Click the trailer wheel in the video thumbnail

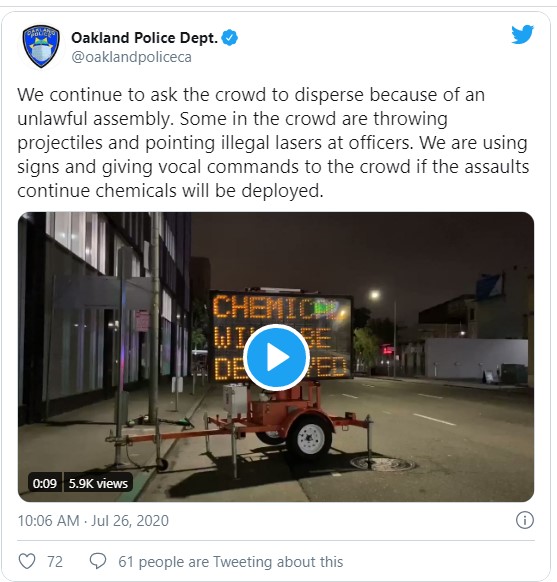coord(309,438)
